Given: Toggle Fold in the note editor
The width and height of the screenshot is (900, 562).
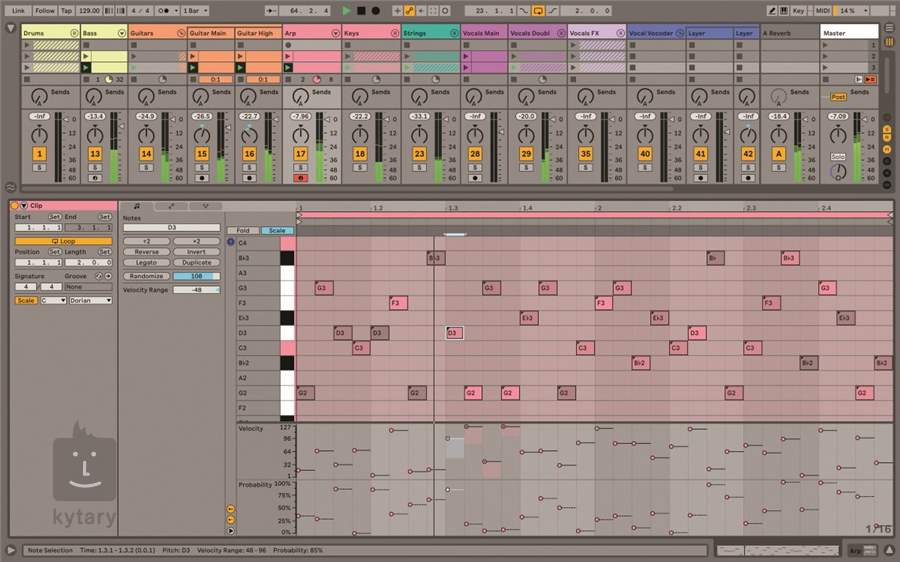Looking at the screenshot, I should (x=243, y=230).
